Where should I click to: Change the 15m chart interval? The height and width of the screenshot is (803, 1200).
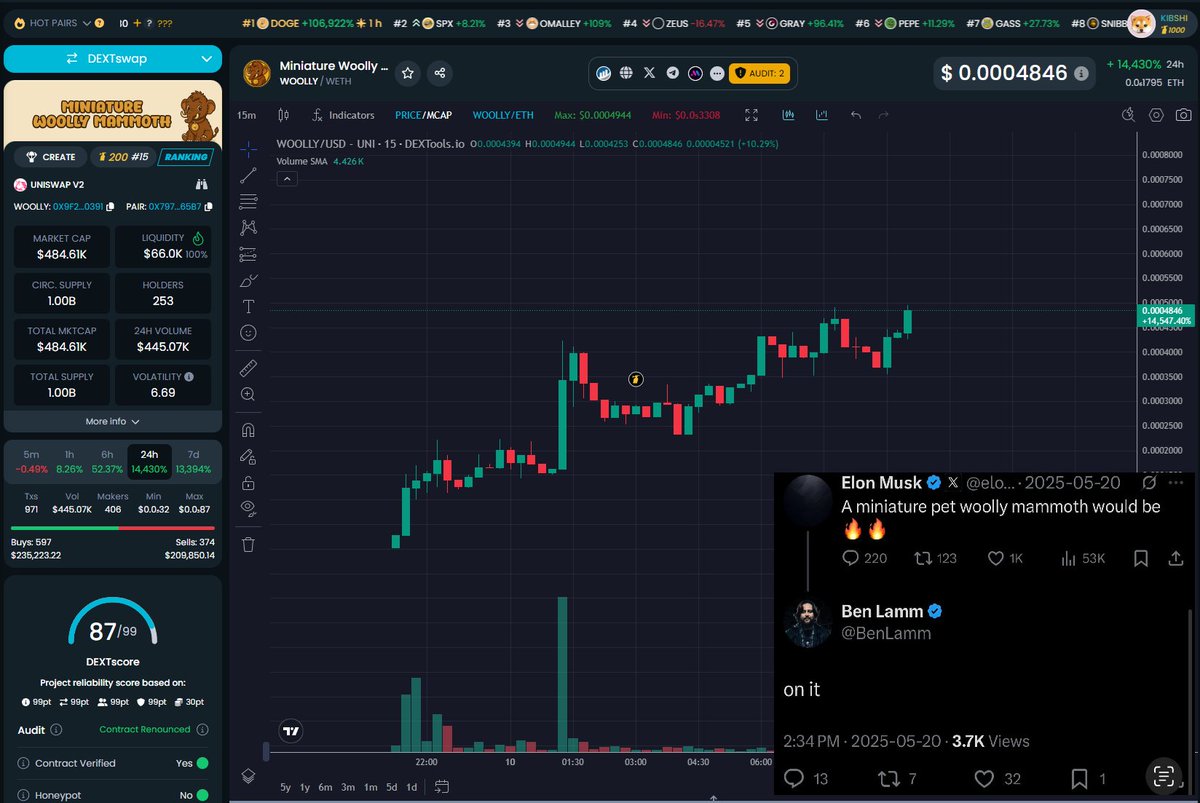(246, 115)
